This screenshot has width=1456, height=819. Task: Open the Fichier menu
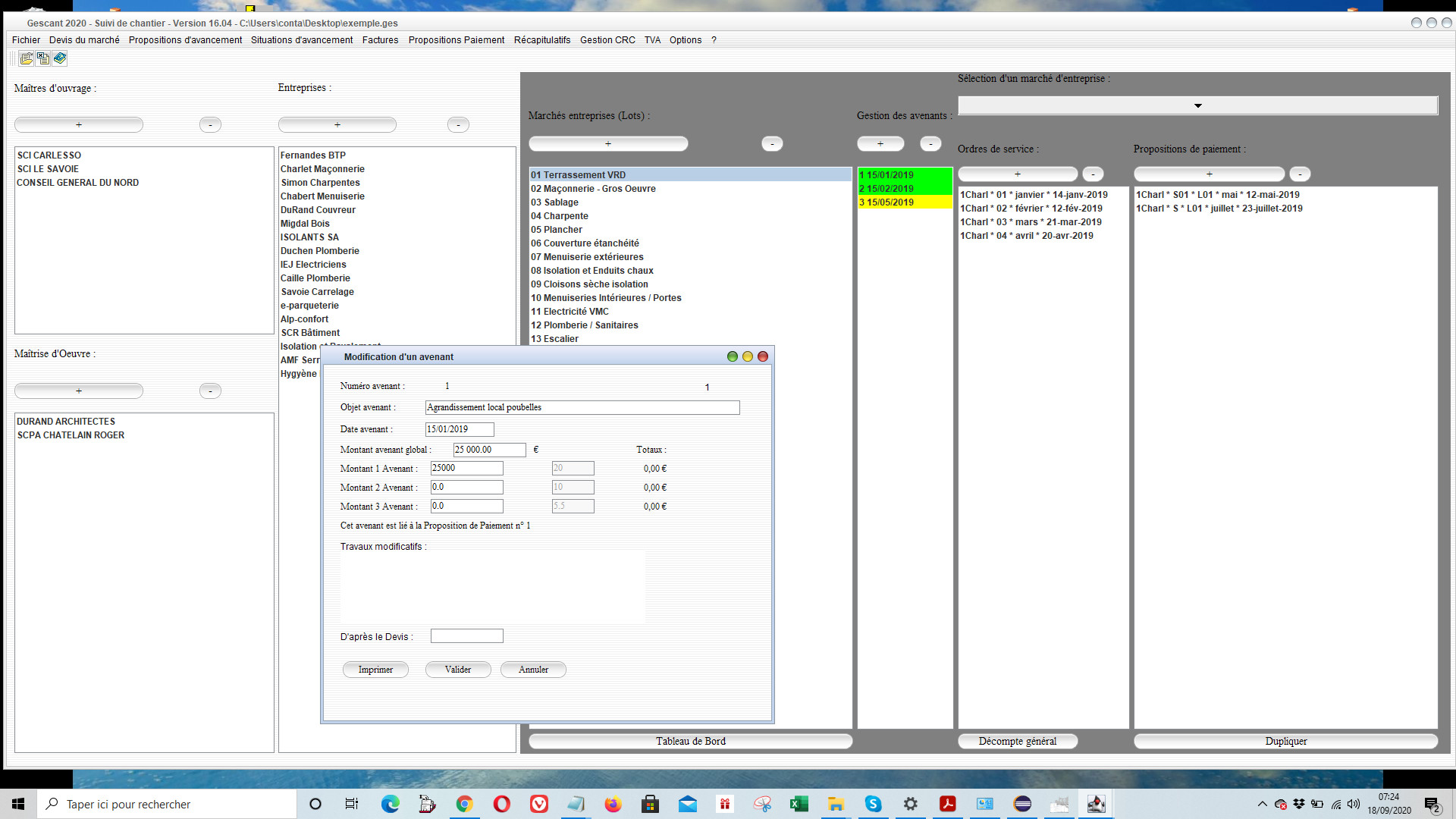26,40
